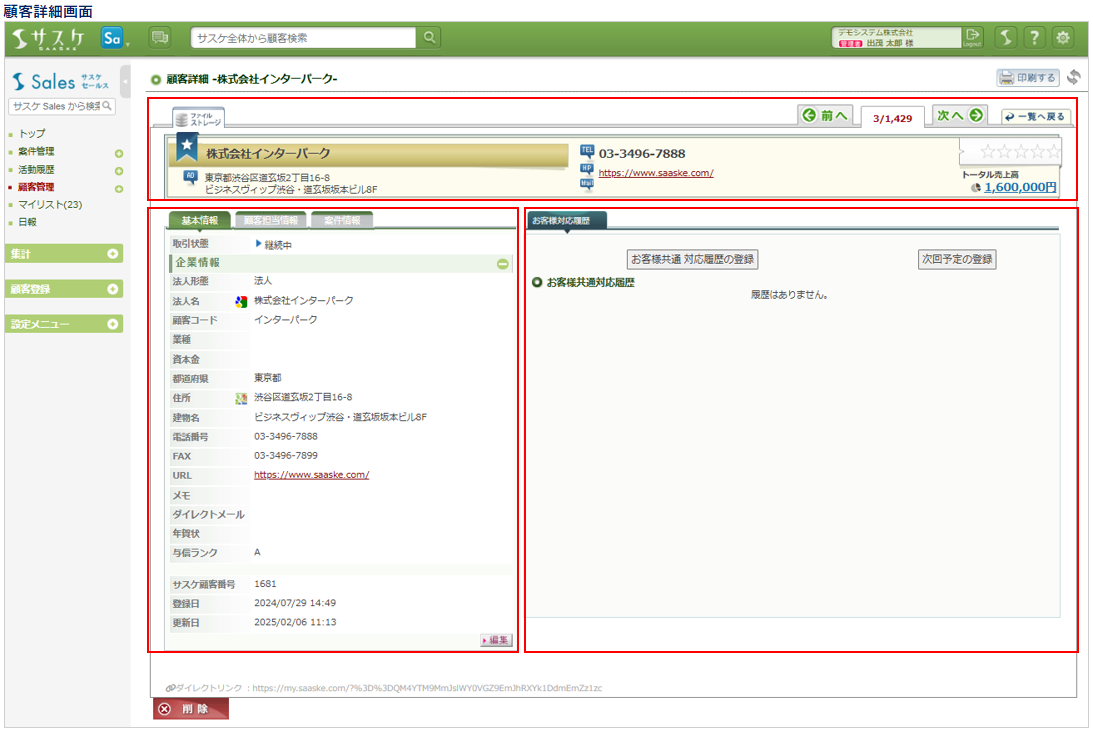Click 一覧へ戻る to return to list
The height and width of the screenshot is (733, 1093).
click(x=1035, y=117)
